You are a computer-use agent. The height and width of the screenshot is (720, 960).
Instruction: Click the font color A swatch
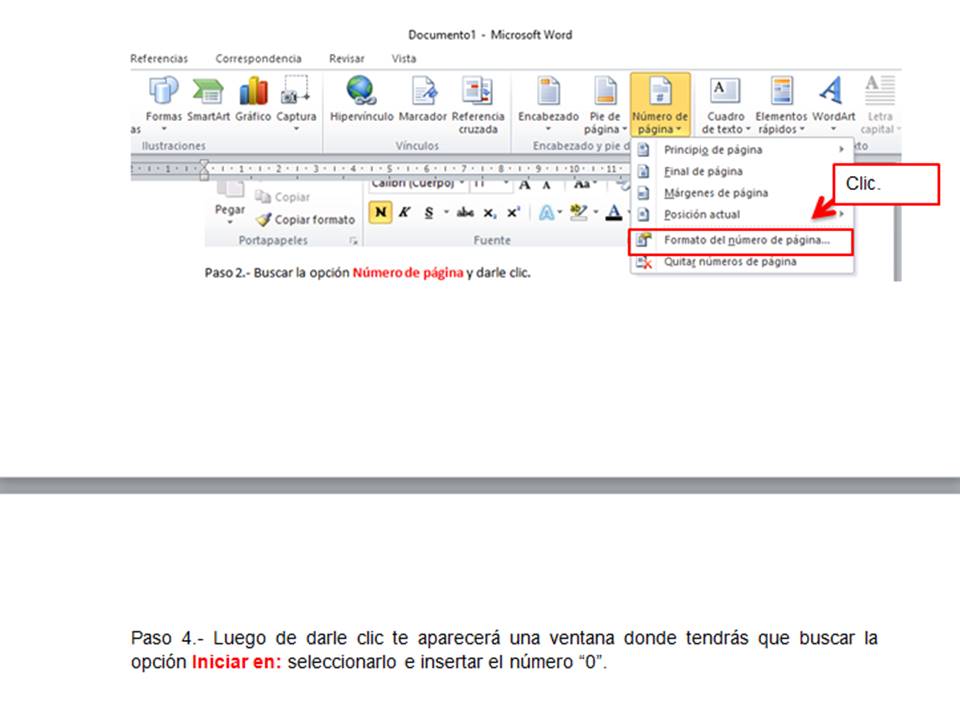tap(613, 212)
